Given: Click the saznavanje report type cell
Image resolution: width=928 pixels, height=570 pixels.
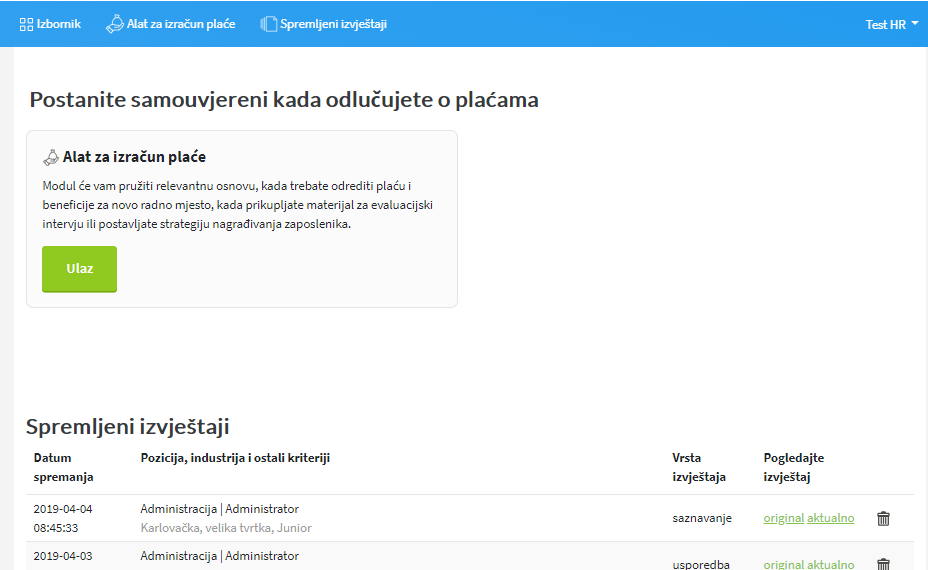Looking at the screenshot, I should click(702, 518).
